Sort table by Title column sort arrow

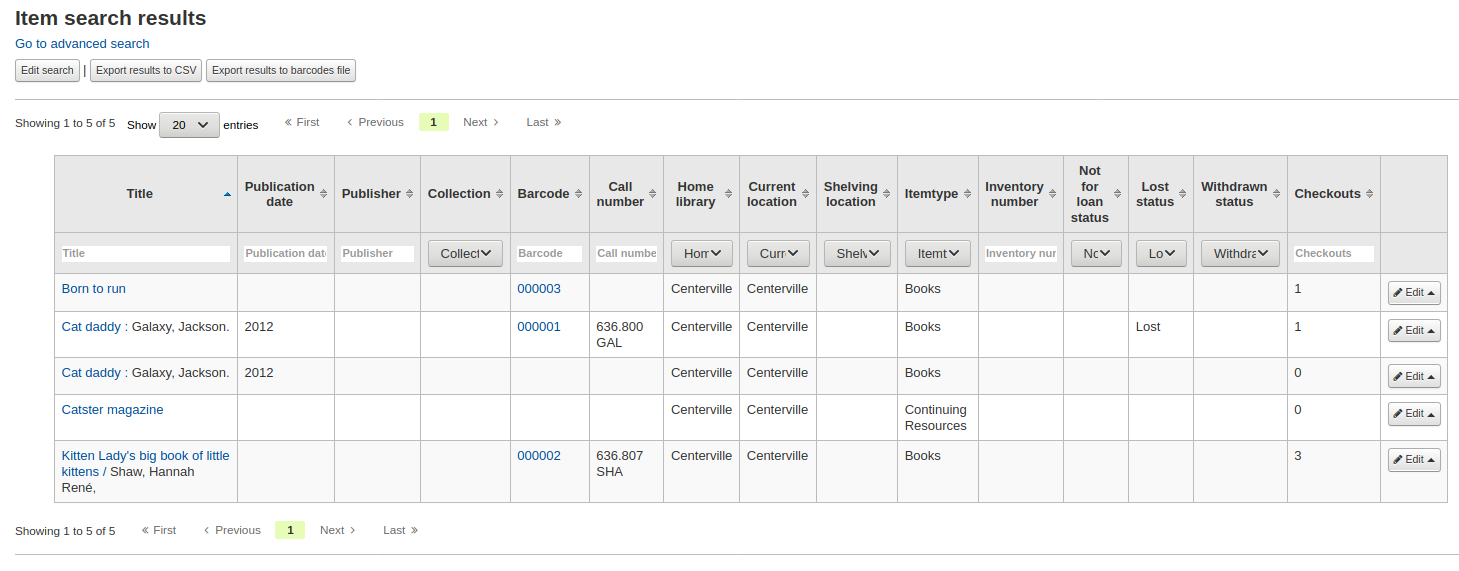pyautogui.click(x=227, y=194)
